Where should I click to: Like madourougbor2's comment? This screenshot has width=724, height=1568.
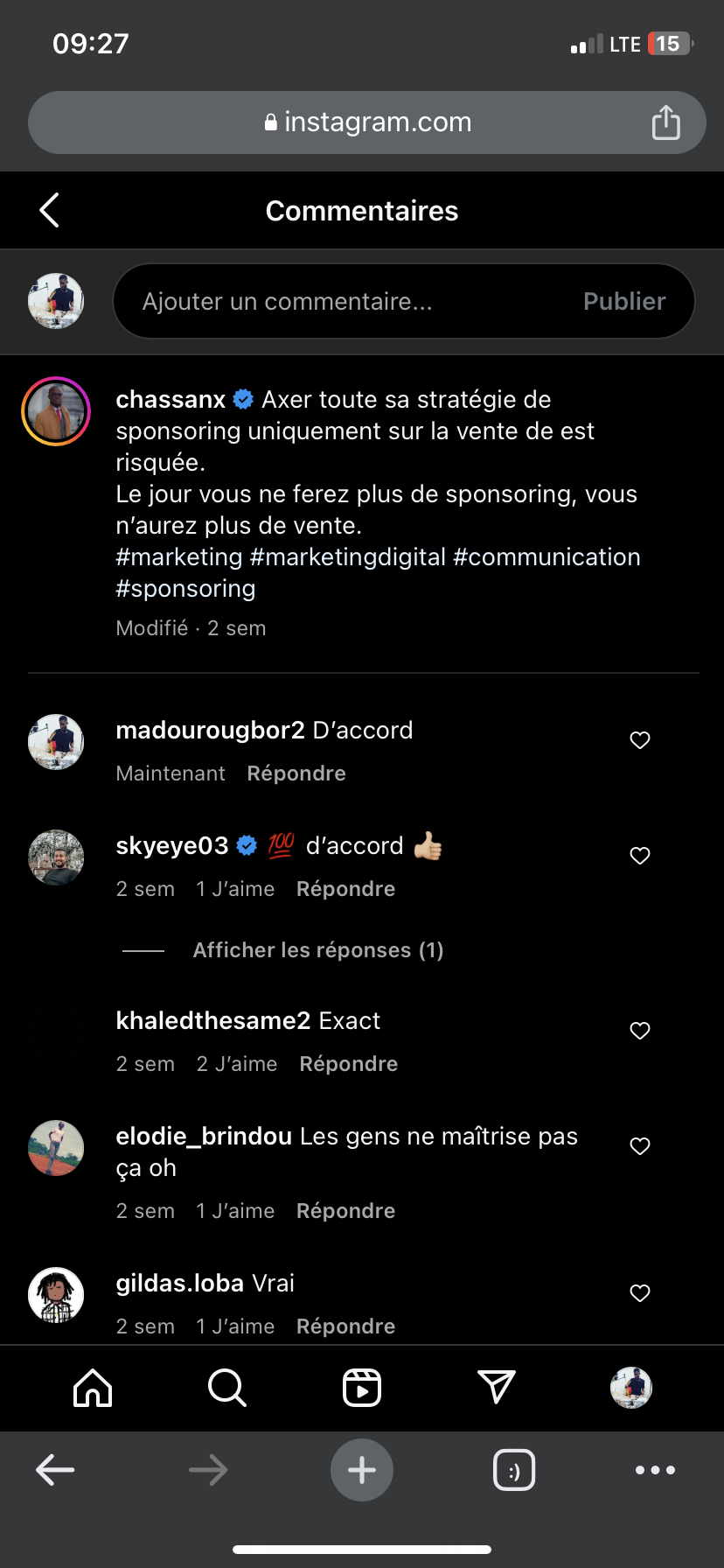coord(640,740)
